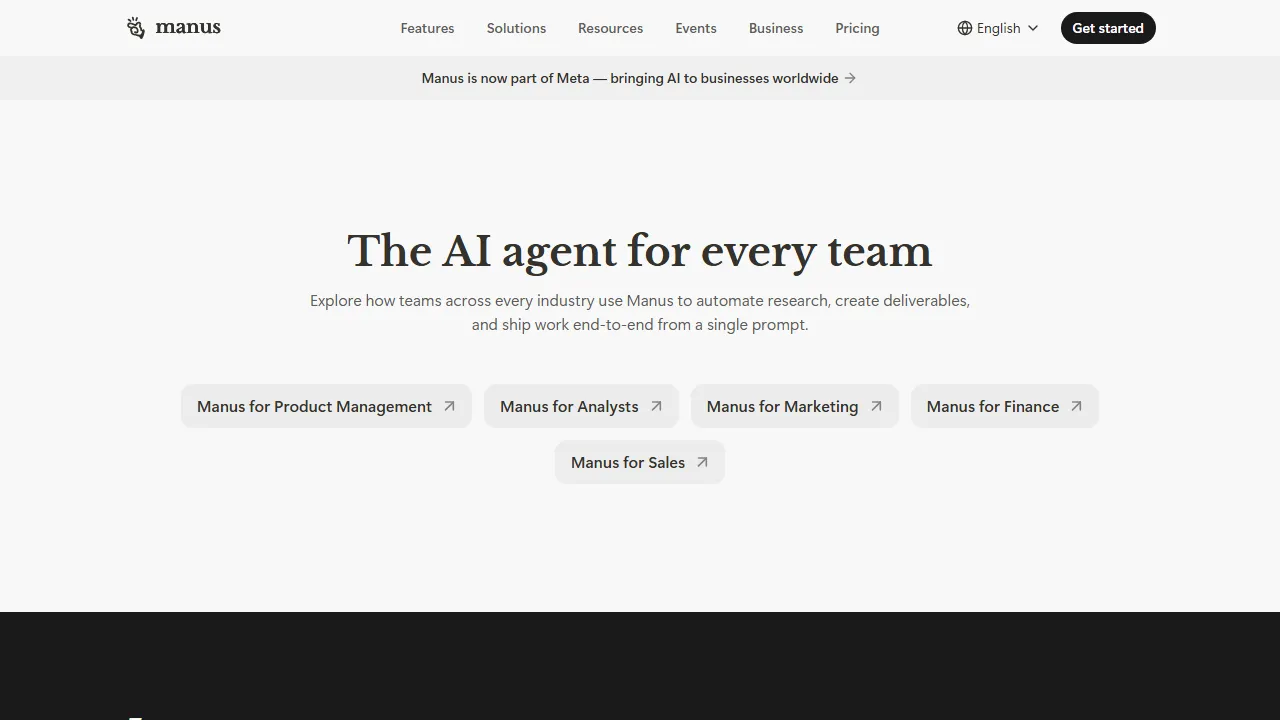Open the Features menu
The width and height of the screenshot is (1280, 720).
[x=427, y=28]
